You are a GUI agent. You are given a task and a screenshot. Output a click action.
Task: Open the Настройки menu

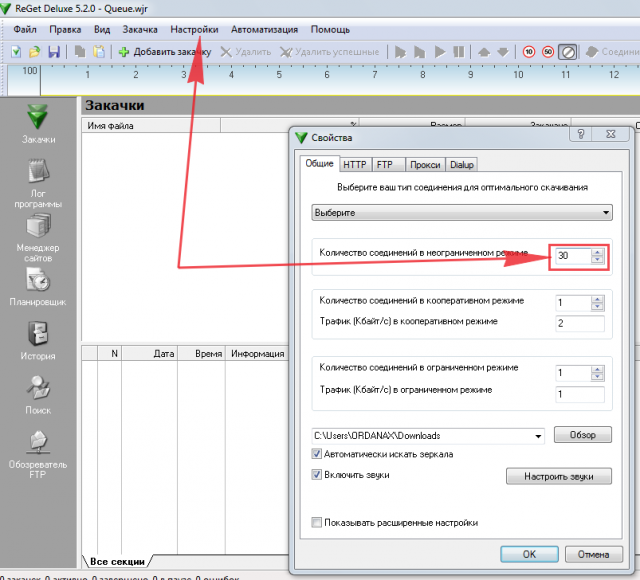(x=194, y=30)
